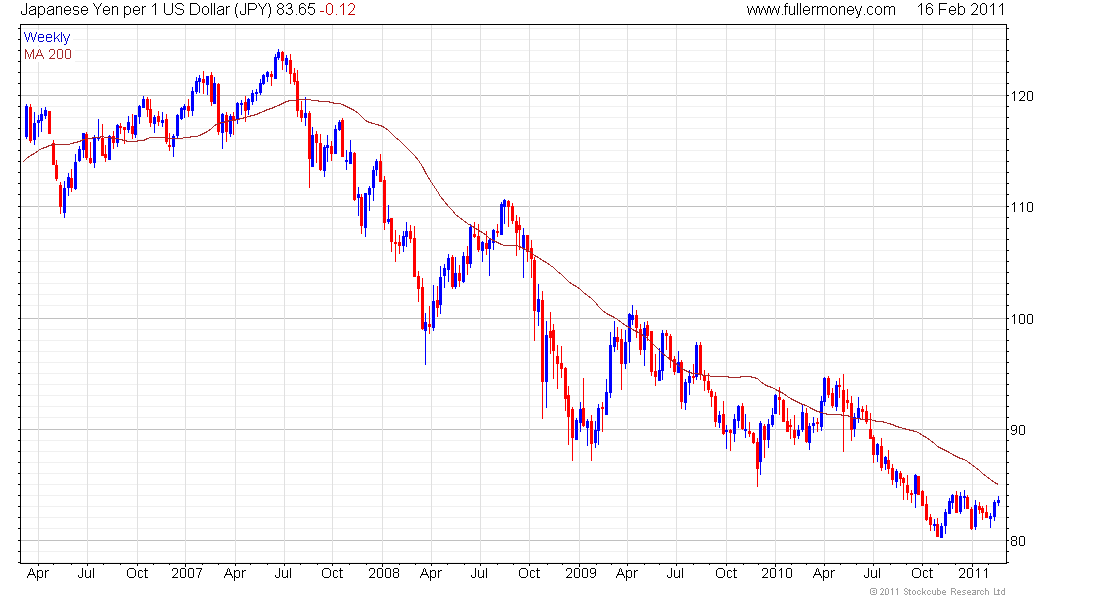Click the last candlestick at chart's right edge
1100x600 pixels.
pyautogui.click(x=998, y=500)
